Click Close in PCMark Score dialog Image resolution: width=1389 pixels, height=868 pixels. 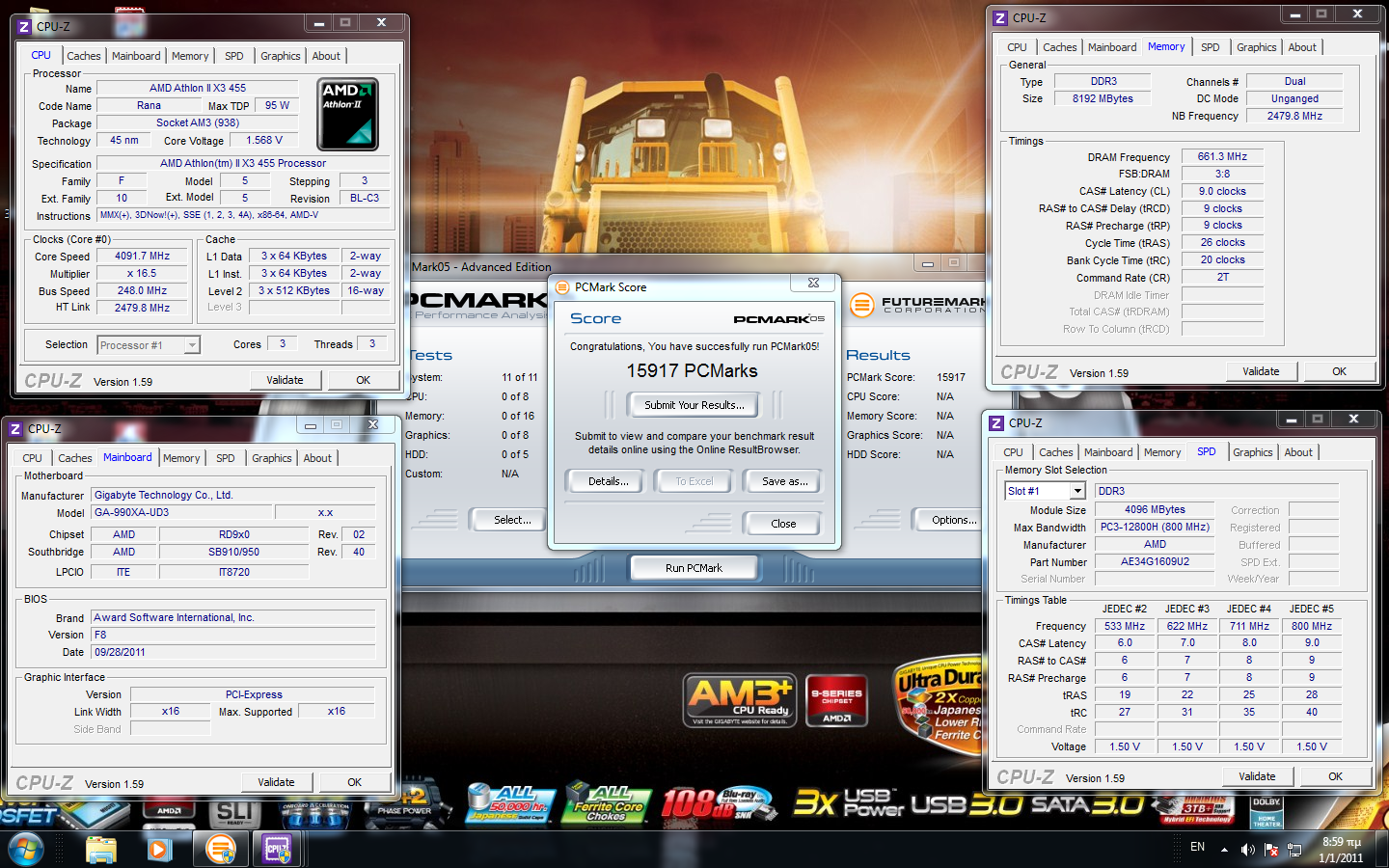coord(783,524)
